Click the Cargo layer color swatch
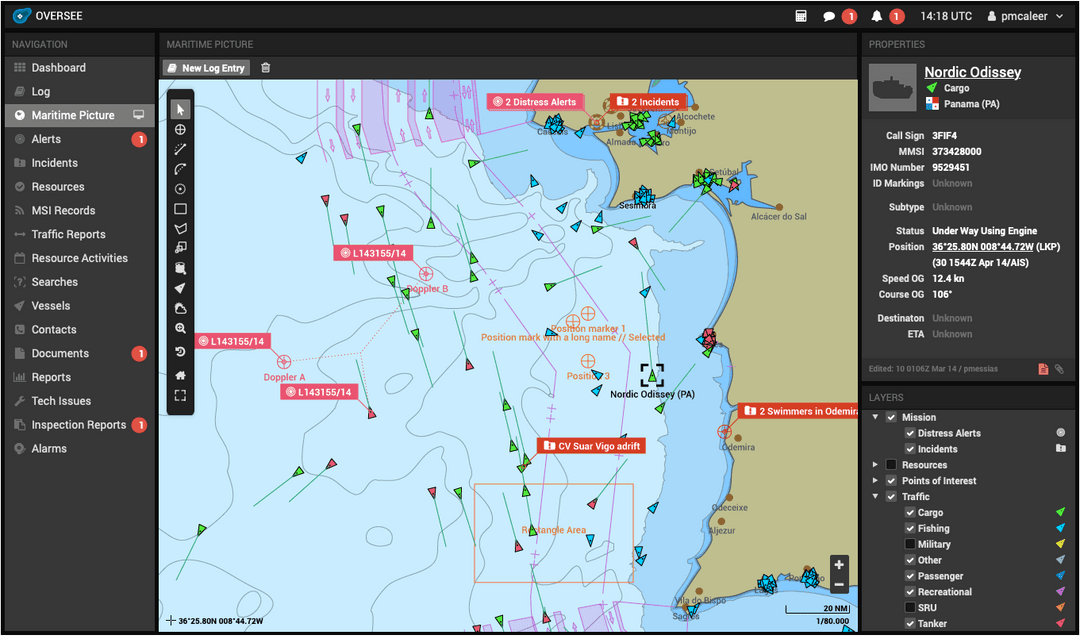 [x=1060, y=512]
